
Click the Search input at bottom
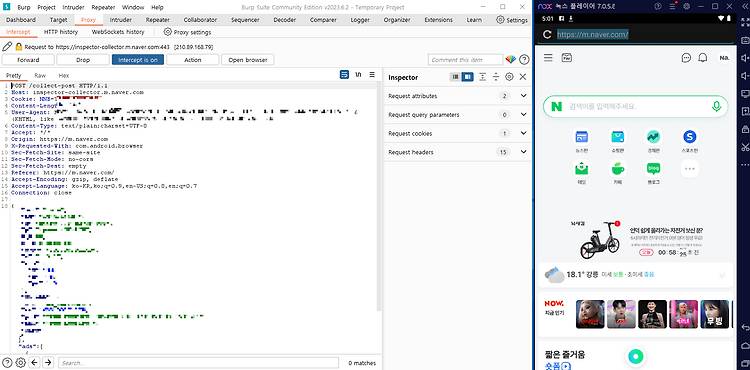point(198,363)
